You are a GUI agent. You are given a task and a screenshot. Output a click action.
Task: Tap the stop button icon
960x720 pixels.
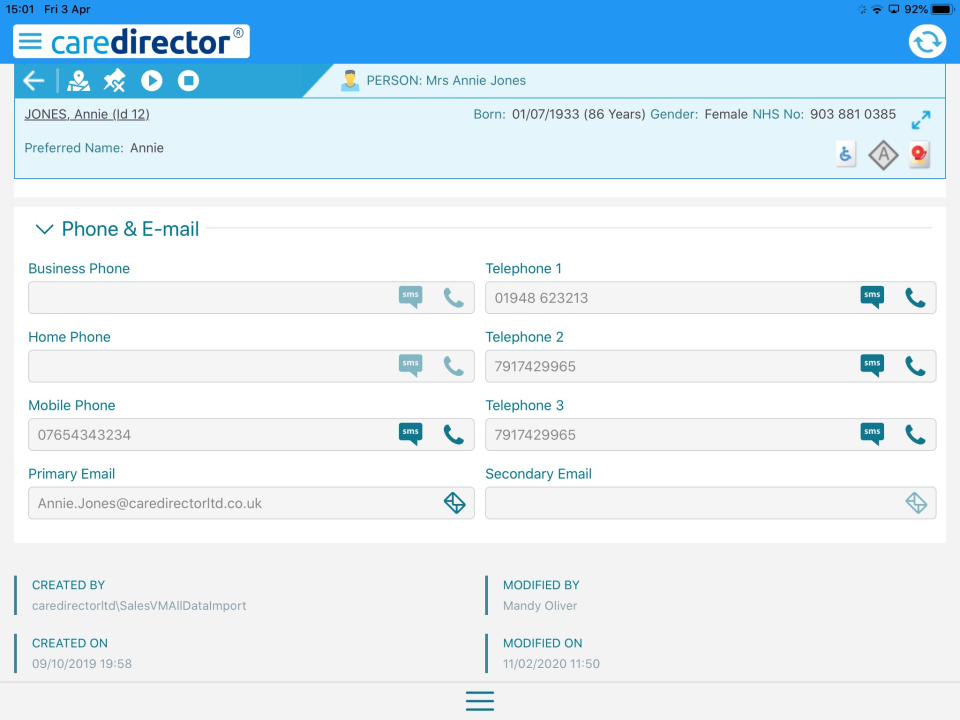[188, 81]
